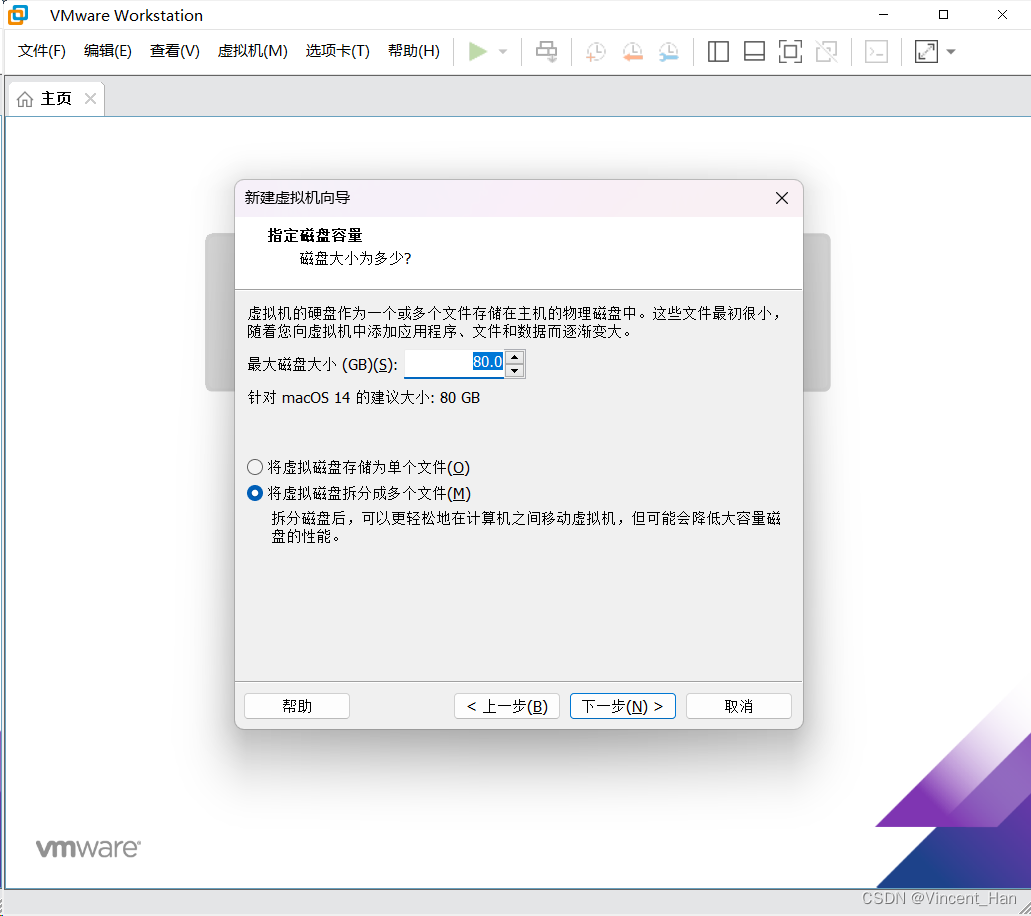Click the 针对 macOS 14 的建议大小 text

point(364,398)
